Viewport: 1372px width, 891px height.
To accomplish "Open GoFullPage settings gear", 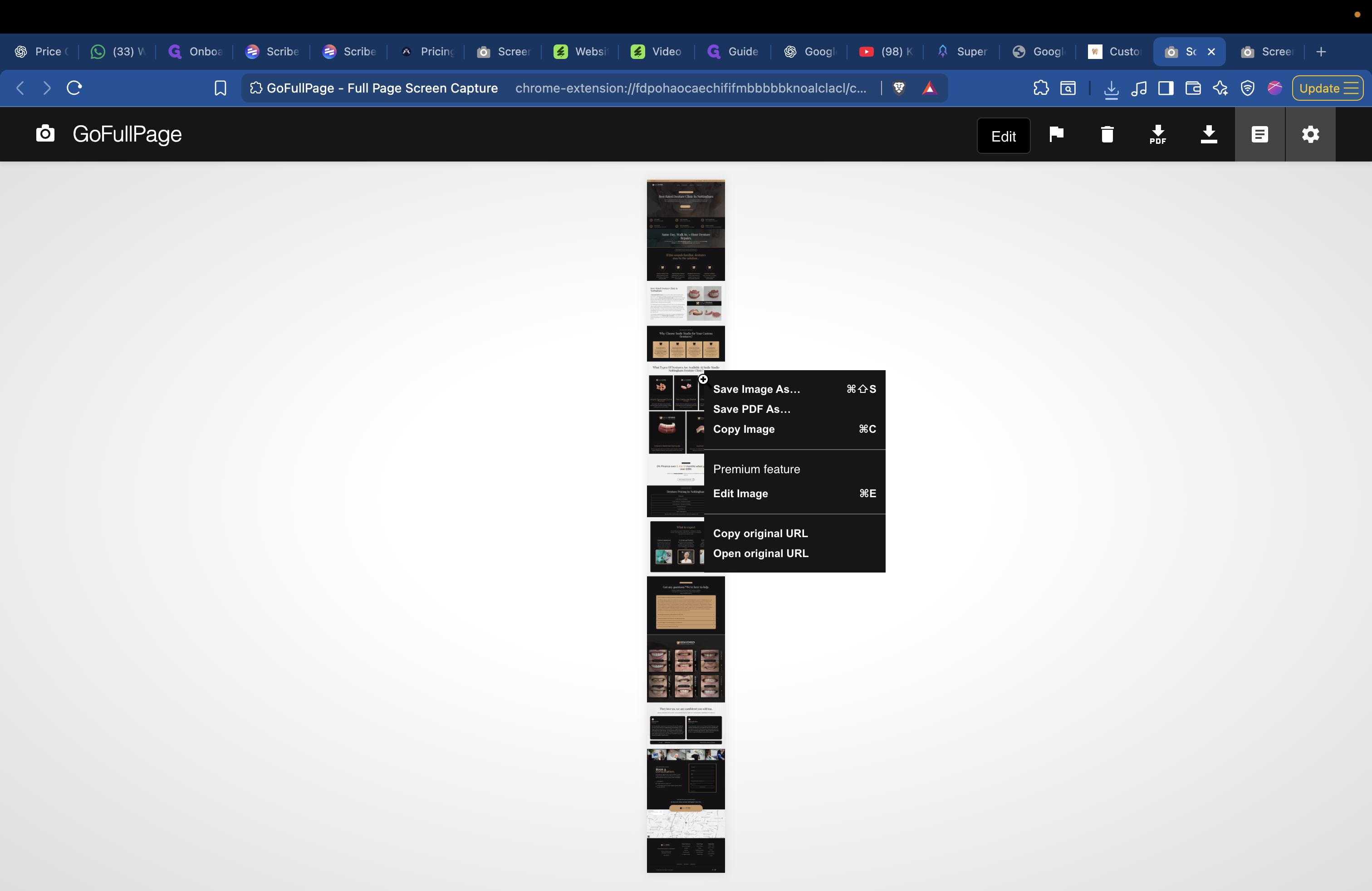I will [1310, 134].
